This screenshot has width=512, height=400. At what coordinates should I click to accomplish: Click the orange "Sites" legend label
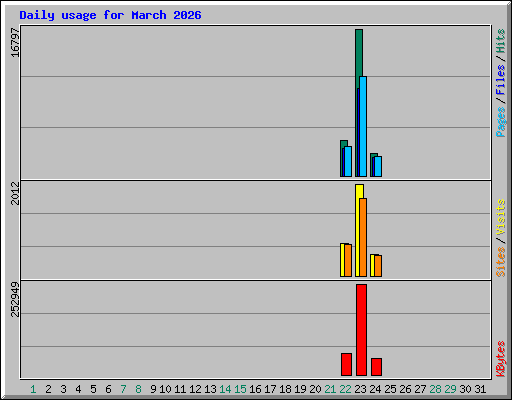coord(500,262)
